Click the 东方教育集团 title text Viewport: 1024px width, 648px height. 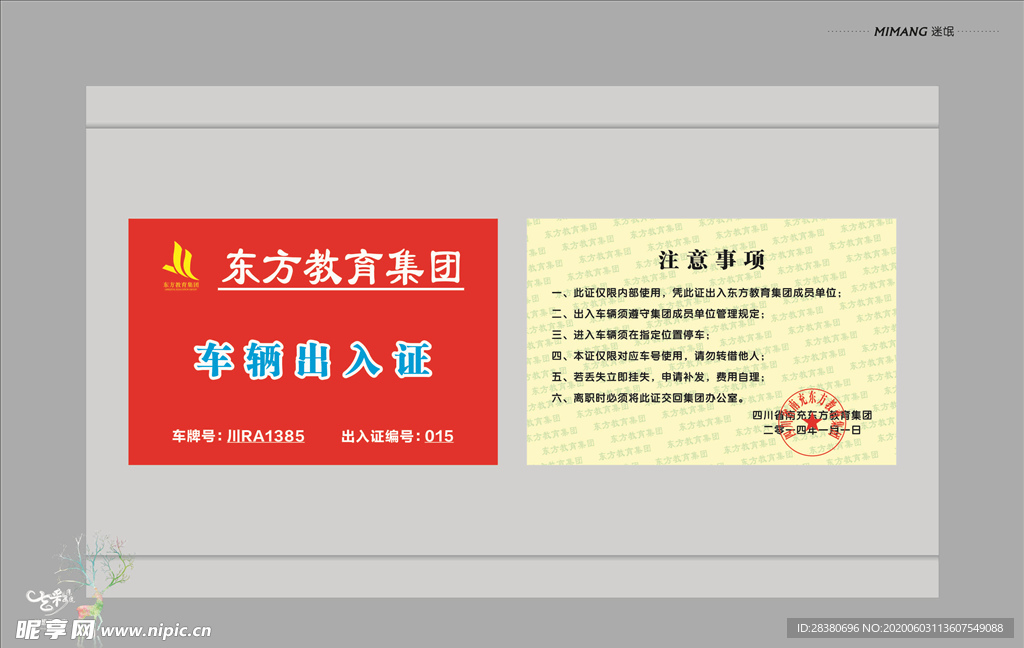click(x=342, y=267)
